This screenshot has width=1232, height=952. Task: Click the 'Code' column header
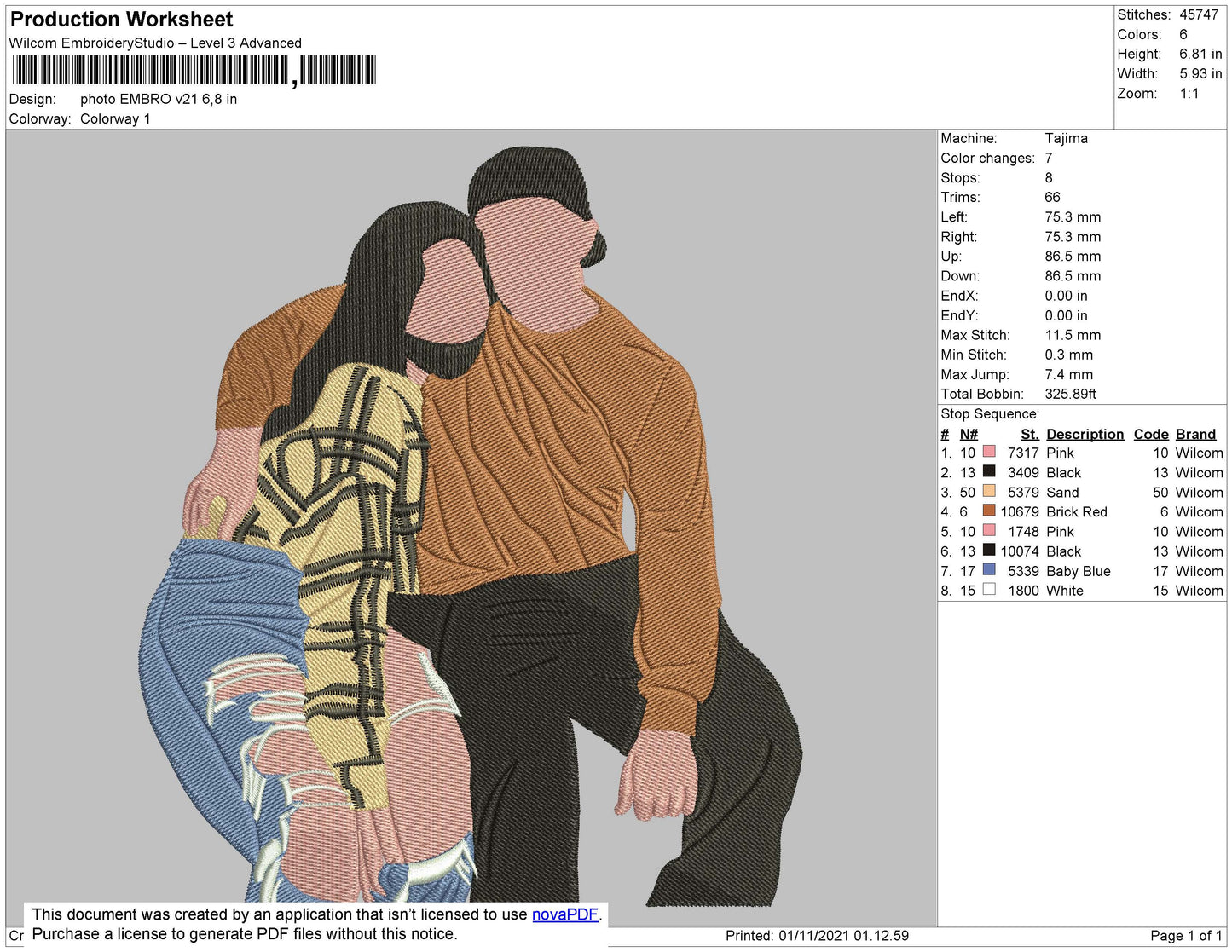pos(1150,434)
